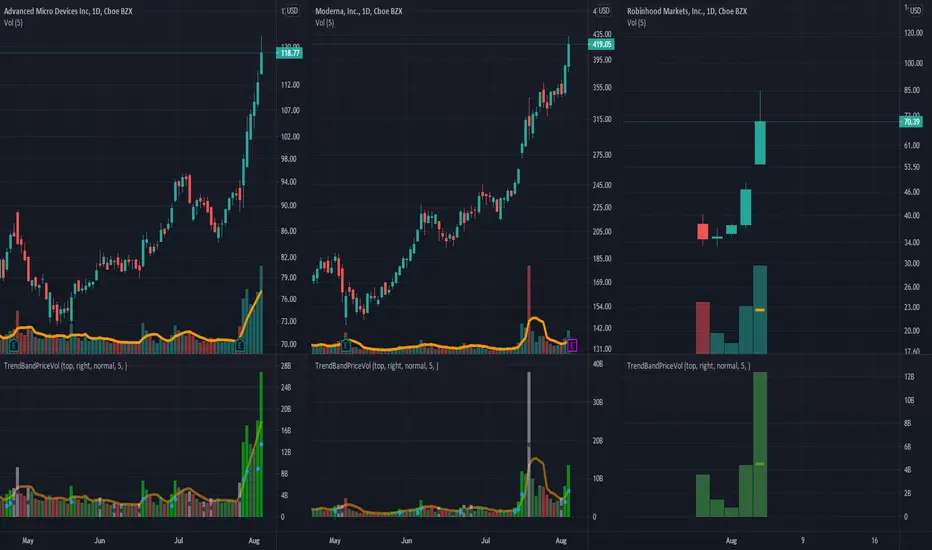Select the Moderna, Inc. chart title
932x550 pixels.
pos(358,11)
